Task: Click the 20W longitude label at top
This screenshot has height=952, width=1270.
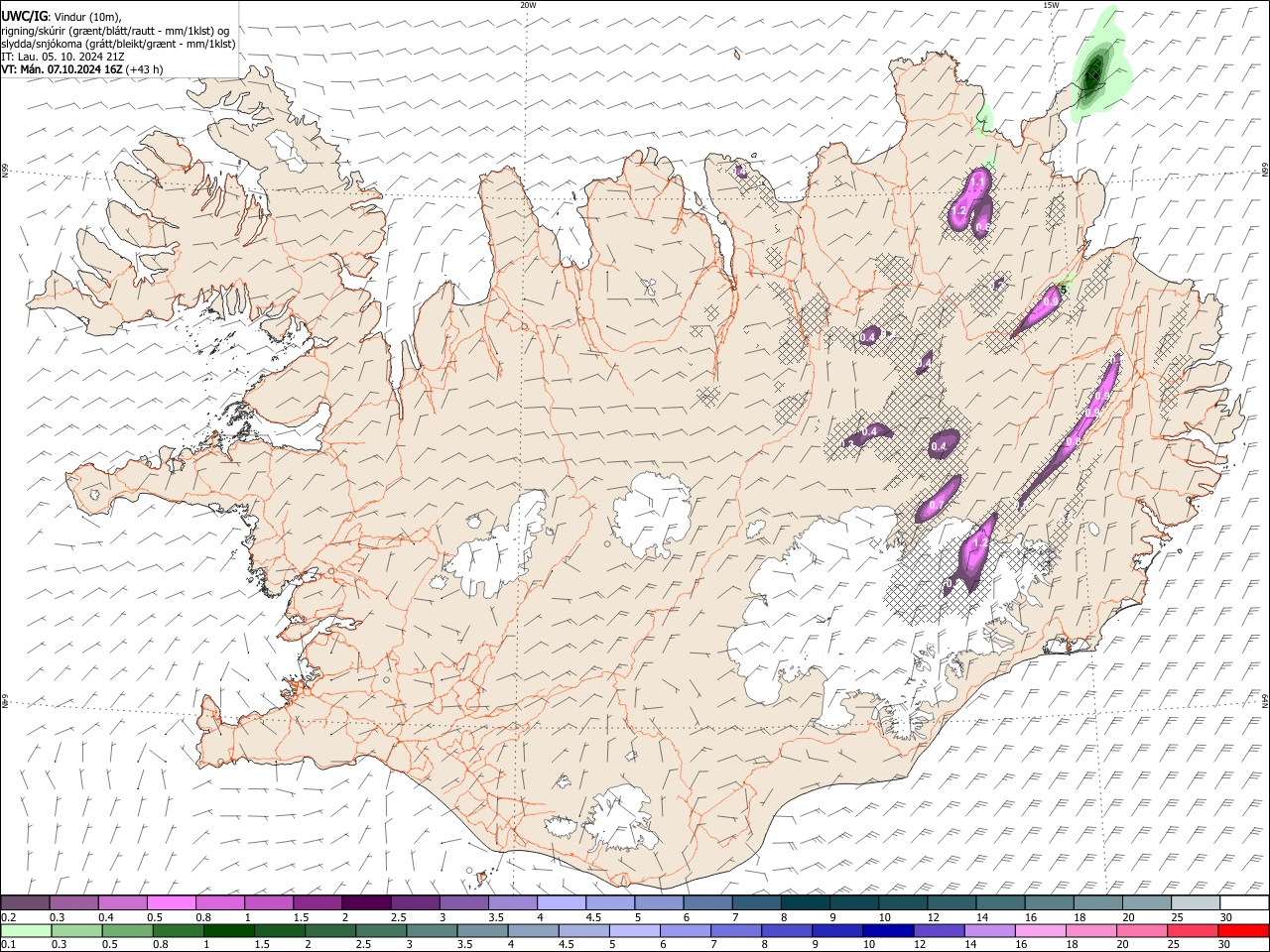Action: (x=528, y=5)
